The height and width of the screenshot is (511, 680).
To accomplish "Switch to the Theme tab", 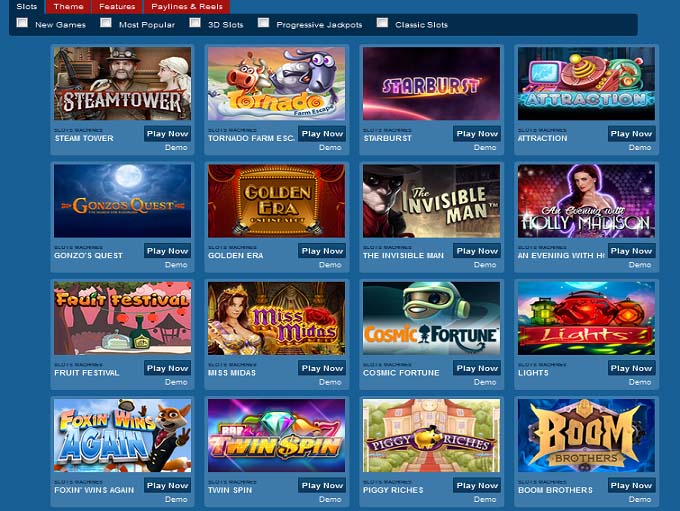I will (x=69, y=7).
